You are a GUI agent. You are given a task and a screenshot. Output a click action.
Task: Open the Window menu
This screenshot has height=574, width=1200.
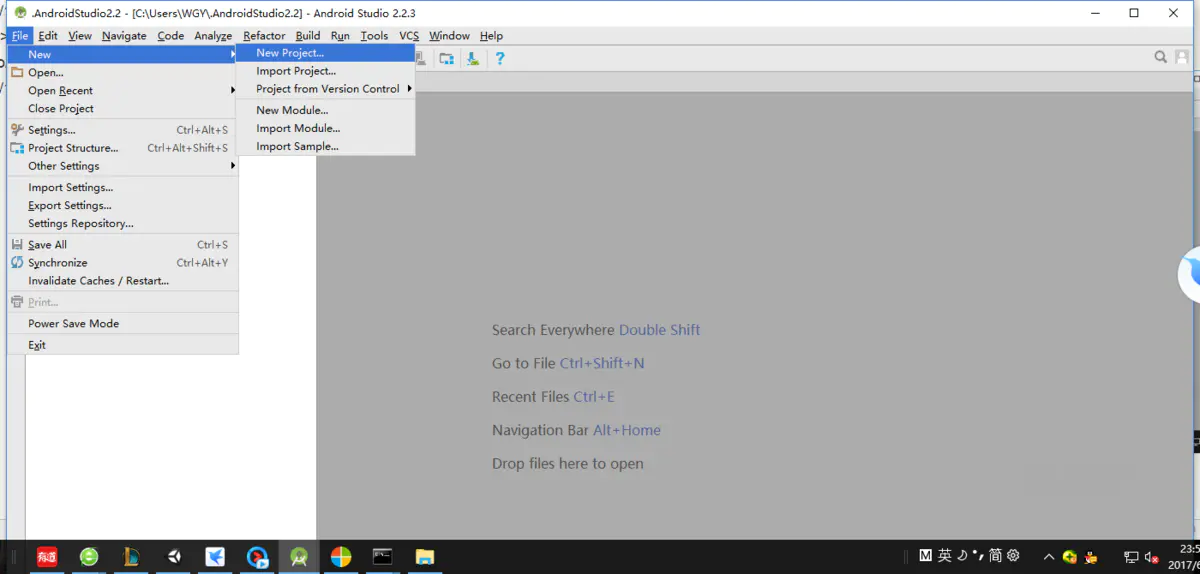(x=449, y=36)
